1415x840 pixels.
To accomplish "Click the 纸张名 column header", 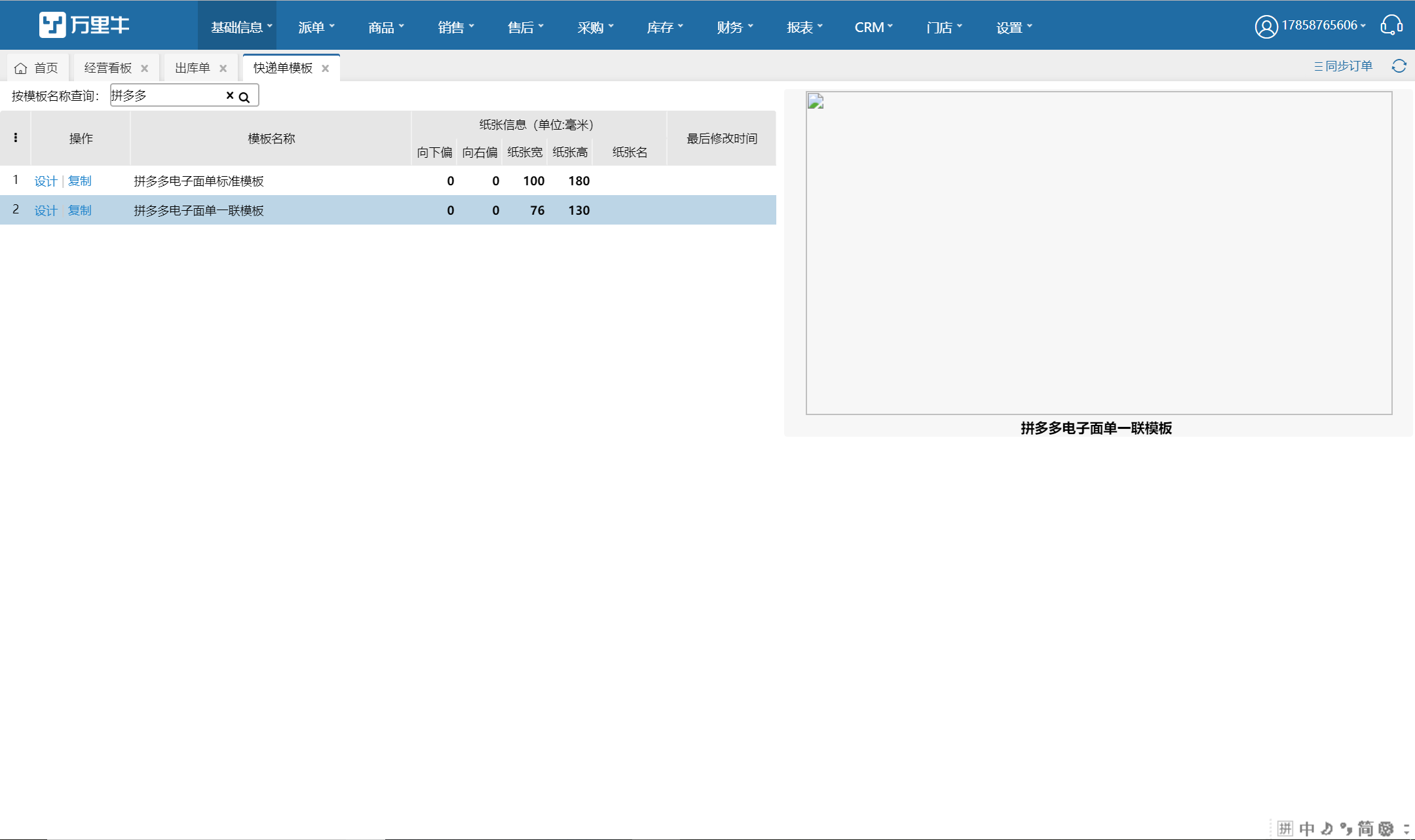I will click(x=630, y=153).
